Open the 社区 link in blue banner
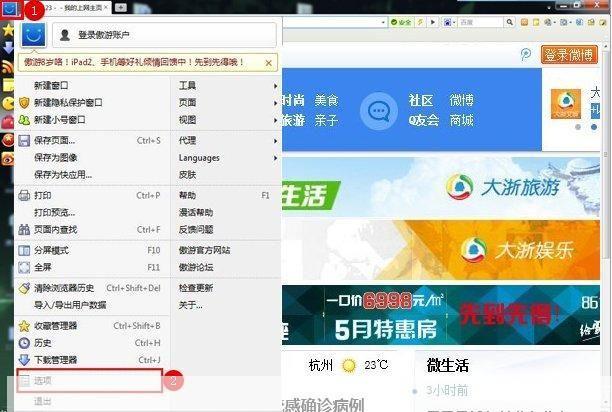 [421, 100]
